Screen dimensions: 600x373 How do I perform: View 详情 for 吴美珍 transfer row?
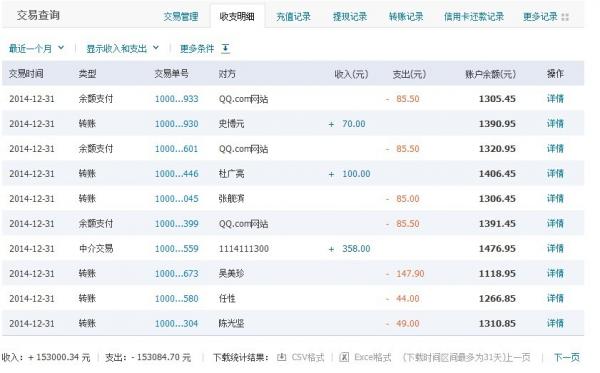pyautogui.click(x=555, y=274)
